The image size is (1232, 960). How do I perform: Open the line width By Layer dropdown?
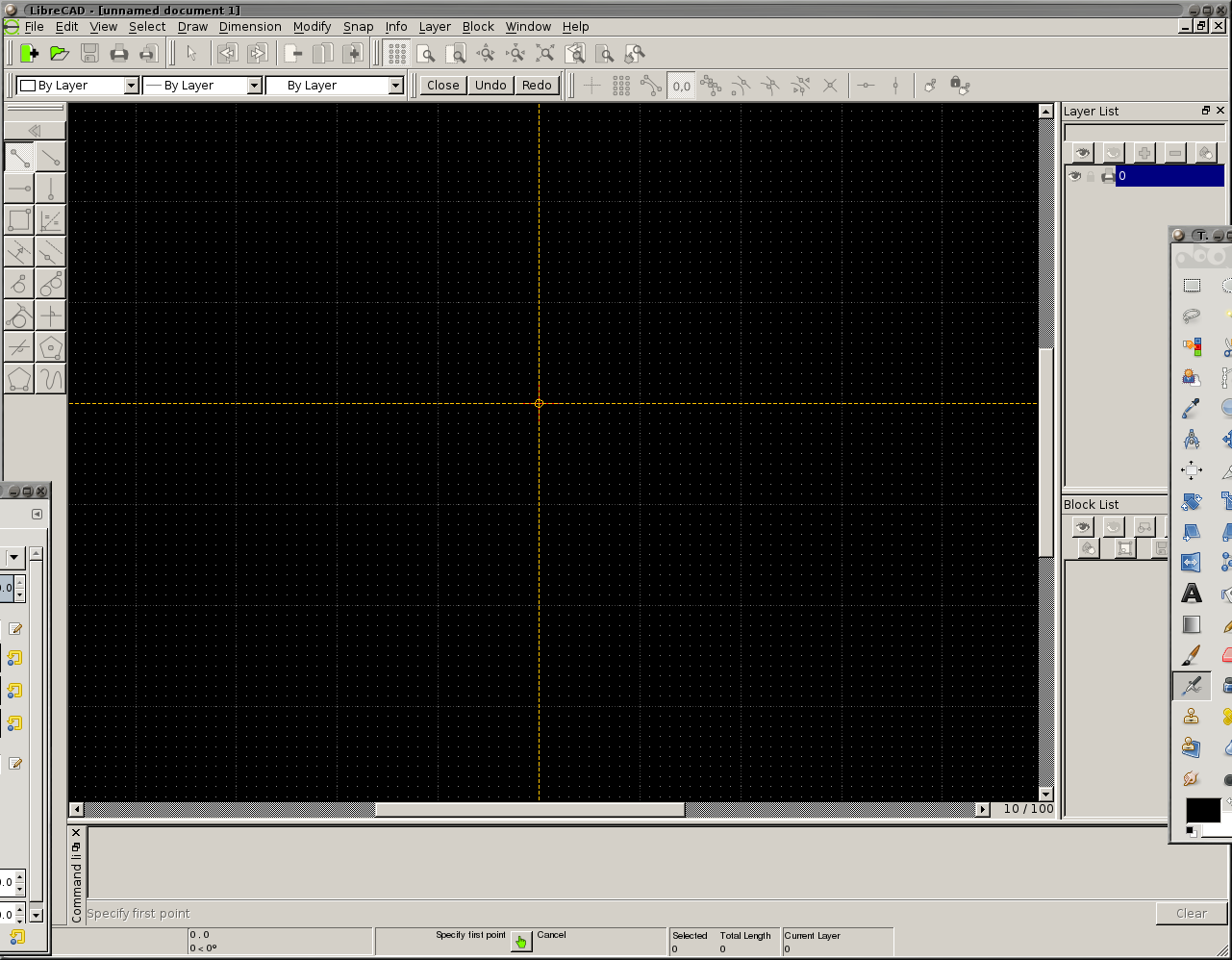tap(202, 86)
